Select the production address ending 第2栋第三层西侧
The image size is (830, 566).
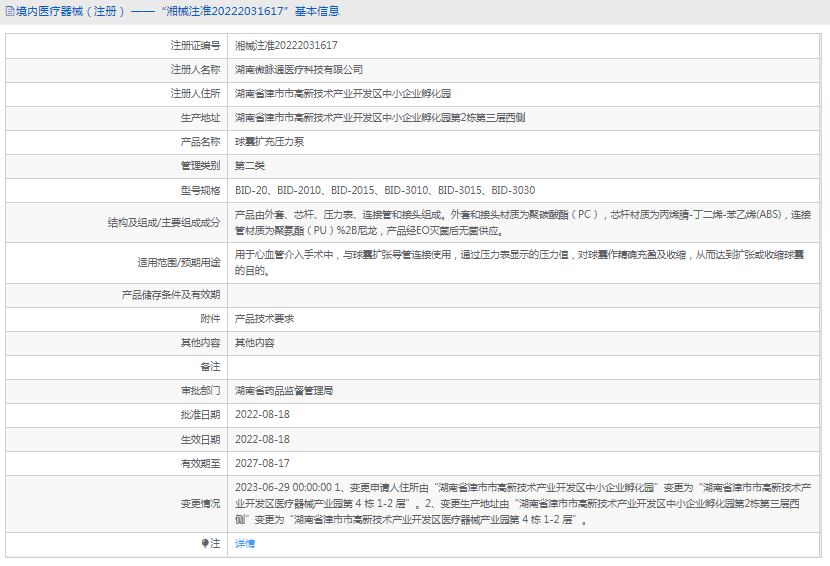click(x=380, y=118)
